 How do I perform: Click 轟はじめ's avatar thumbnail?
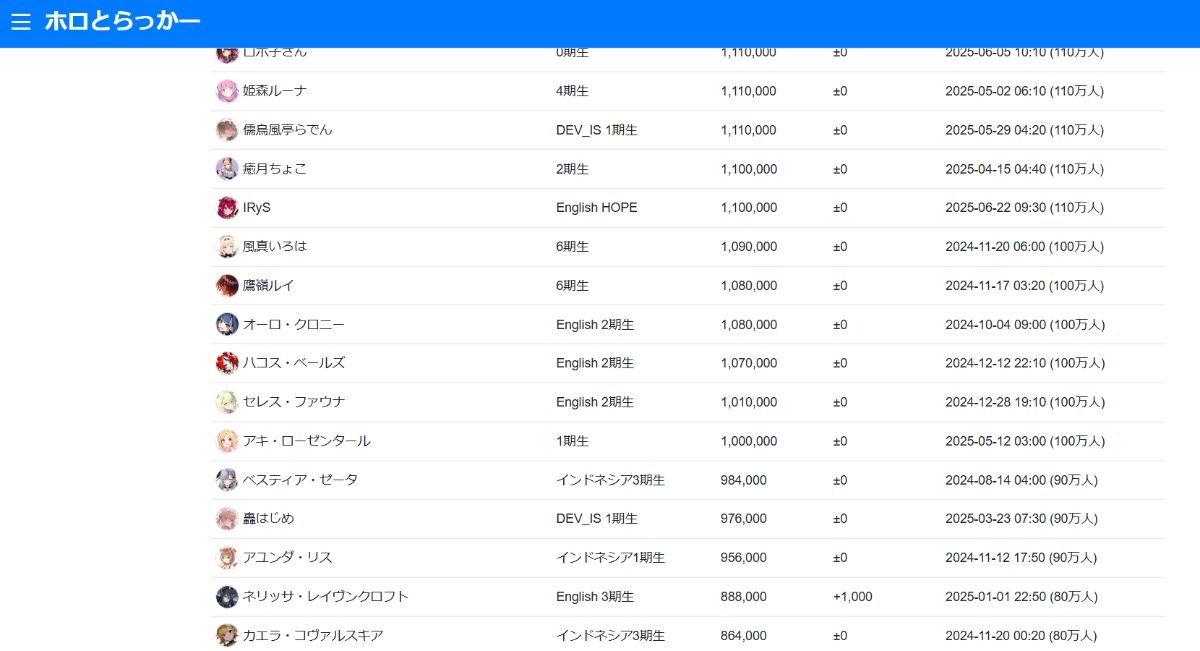[x=227, y=519]
